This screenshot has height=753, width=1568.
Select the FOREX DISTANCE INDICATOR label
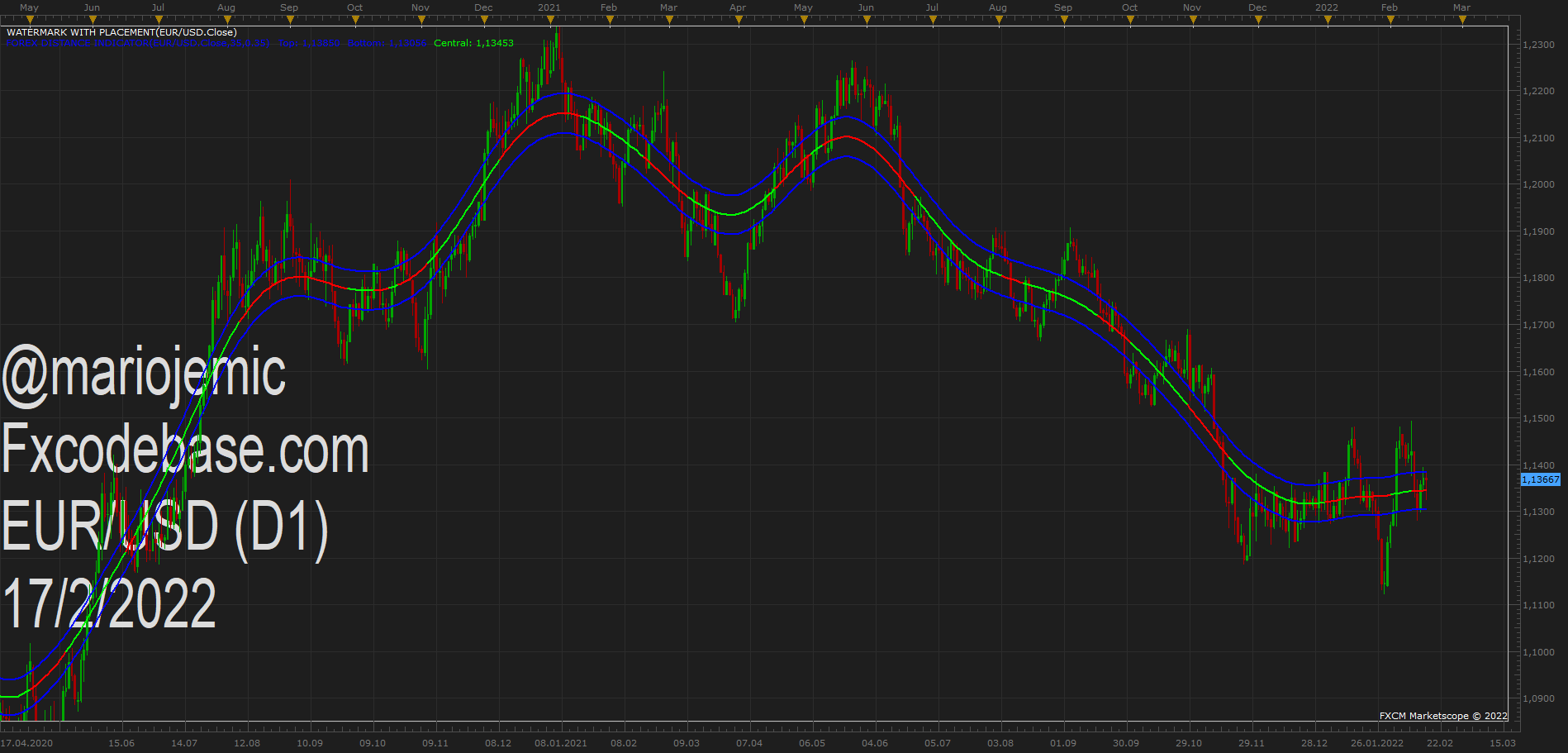pos(138,43)
